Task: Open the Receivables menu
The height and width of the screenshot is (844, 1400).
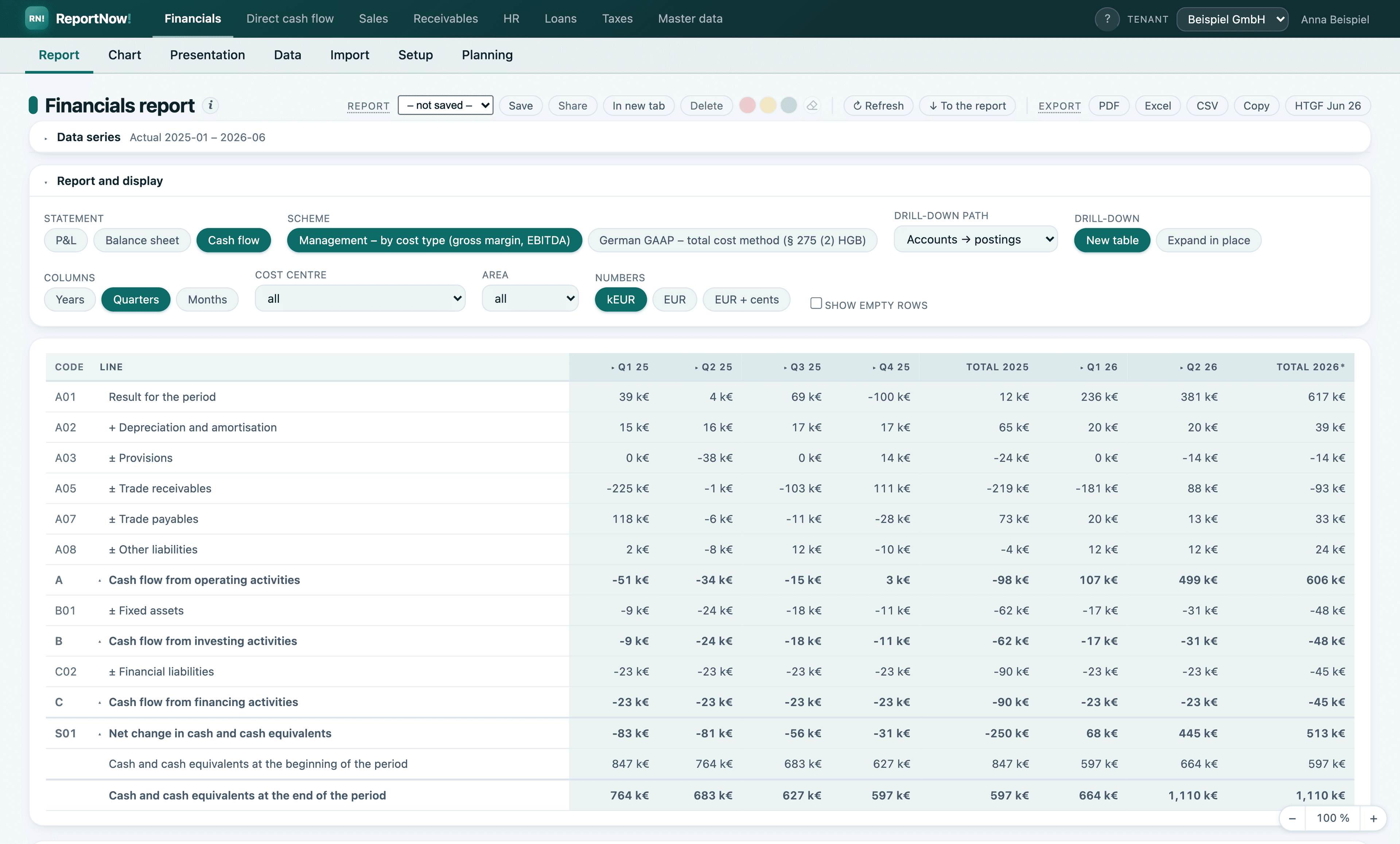Action: pos(446,19)
